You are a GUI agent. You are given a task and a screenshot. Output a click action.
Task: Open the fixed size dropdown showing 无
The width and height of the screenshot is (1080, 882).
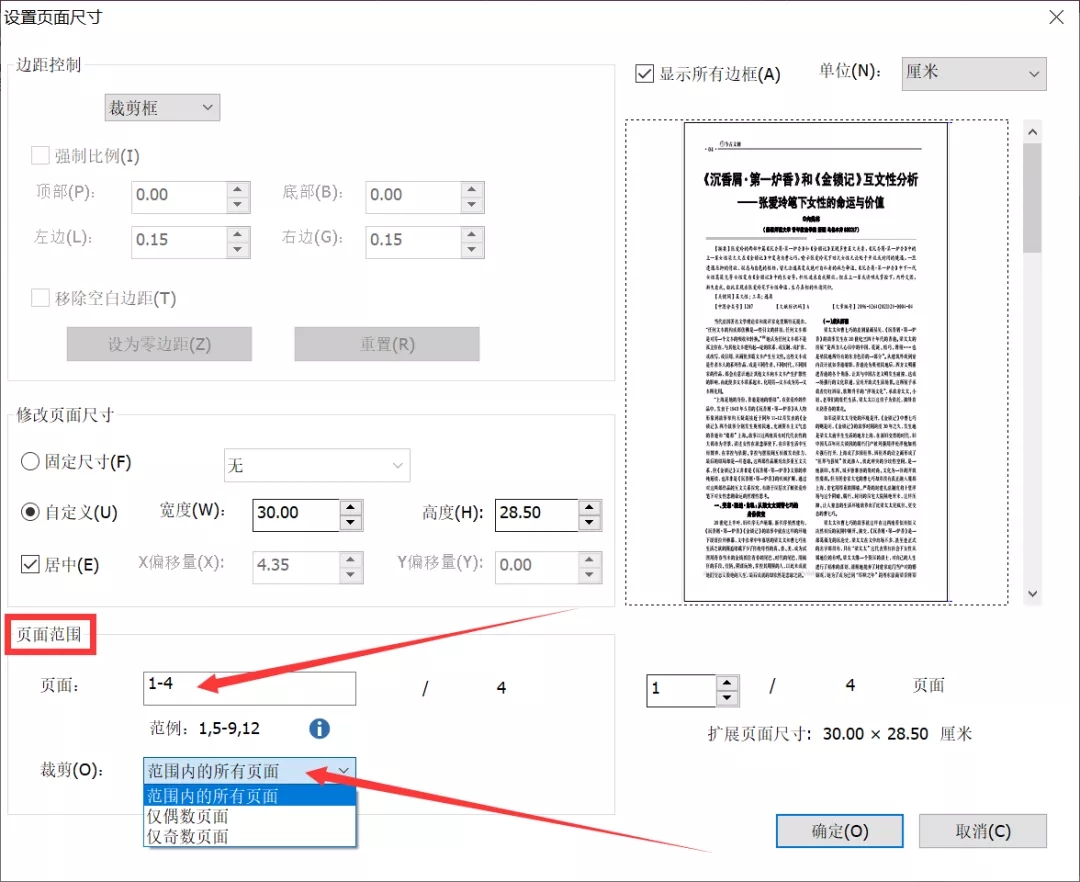(317, 465)
